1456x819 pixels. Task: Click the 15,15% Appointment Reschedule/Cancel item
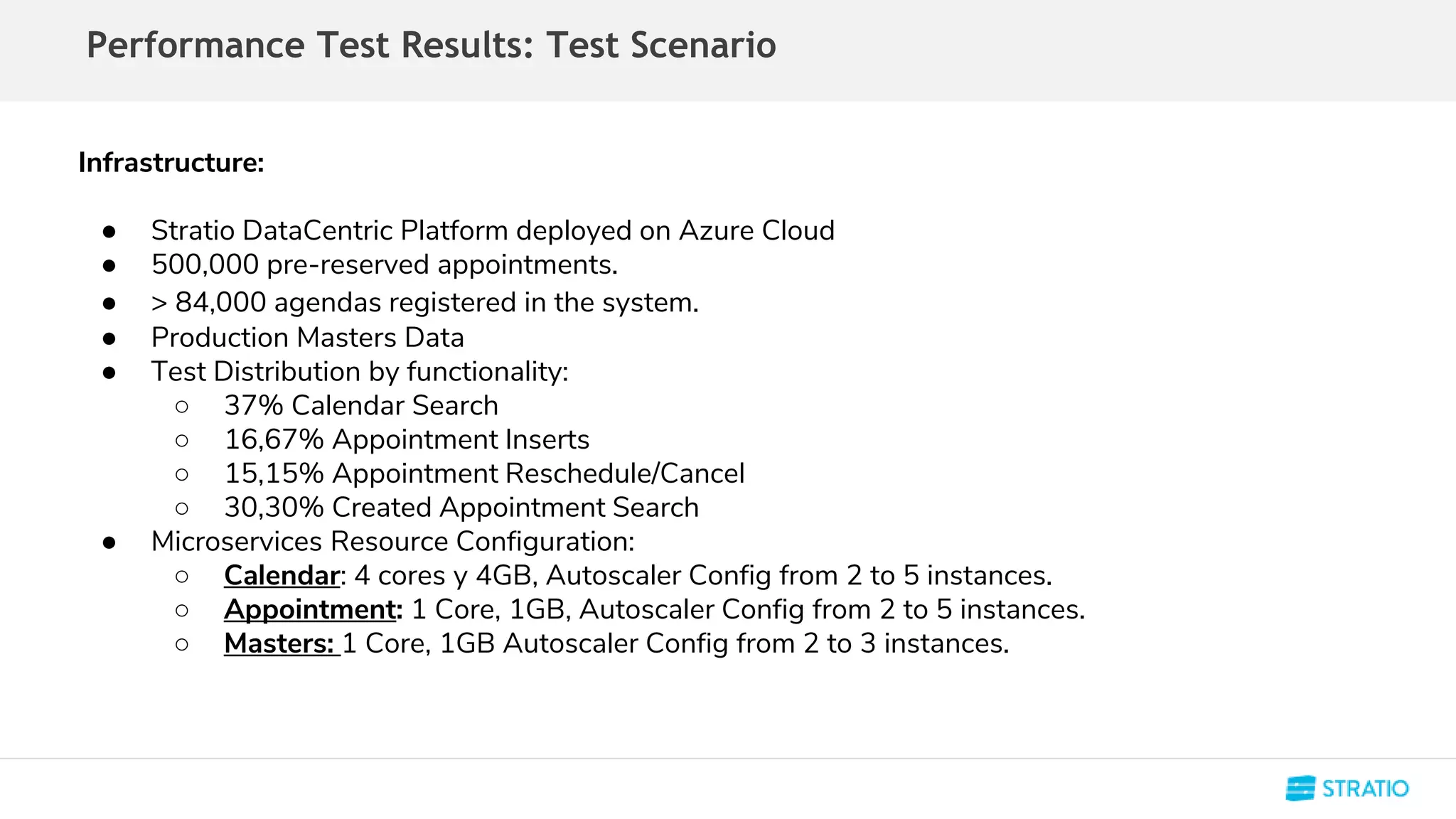(484, 474)
